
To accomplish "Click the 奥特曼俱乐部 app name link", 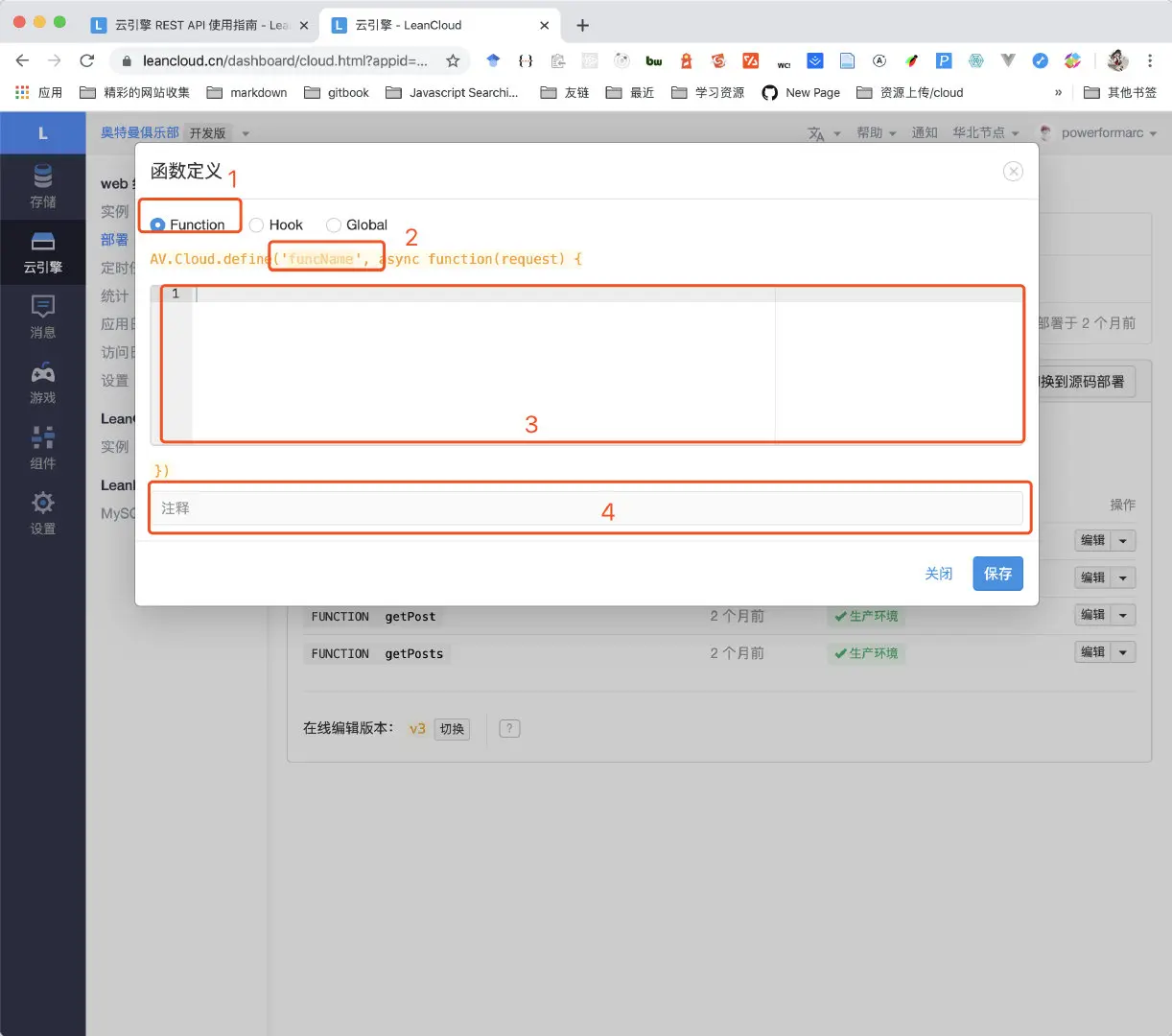I will pos(140,132).
